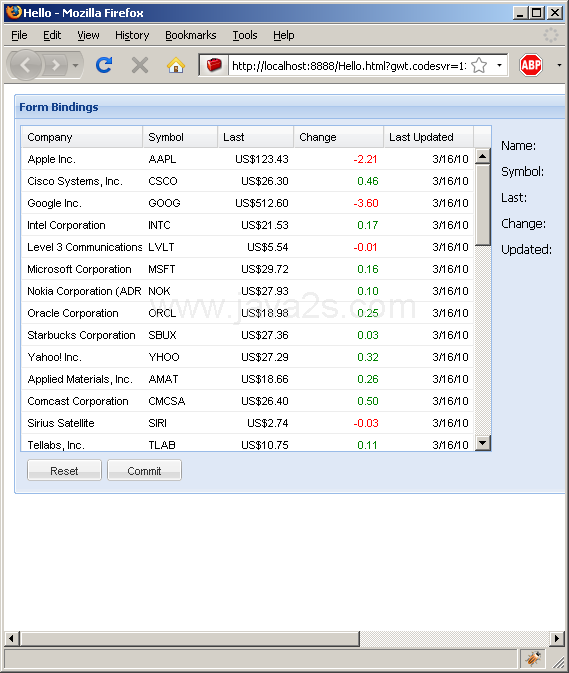This screenshot has height=673, width=569.
Task: Open the Edit menu
Action: [x=52, y=35]
